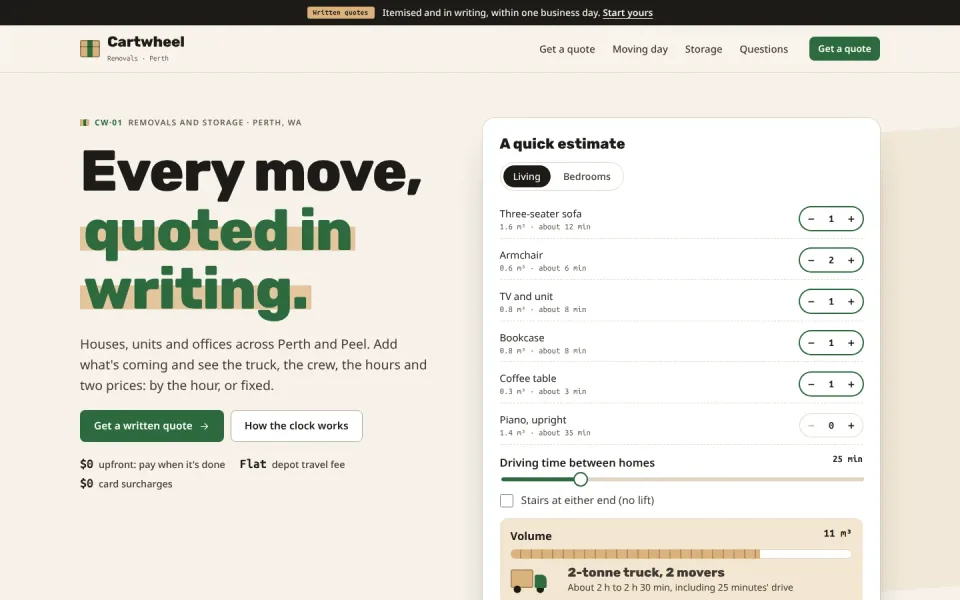
Task: Decrease TV and unit count
Action: click(x=811, y=301)
